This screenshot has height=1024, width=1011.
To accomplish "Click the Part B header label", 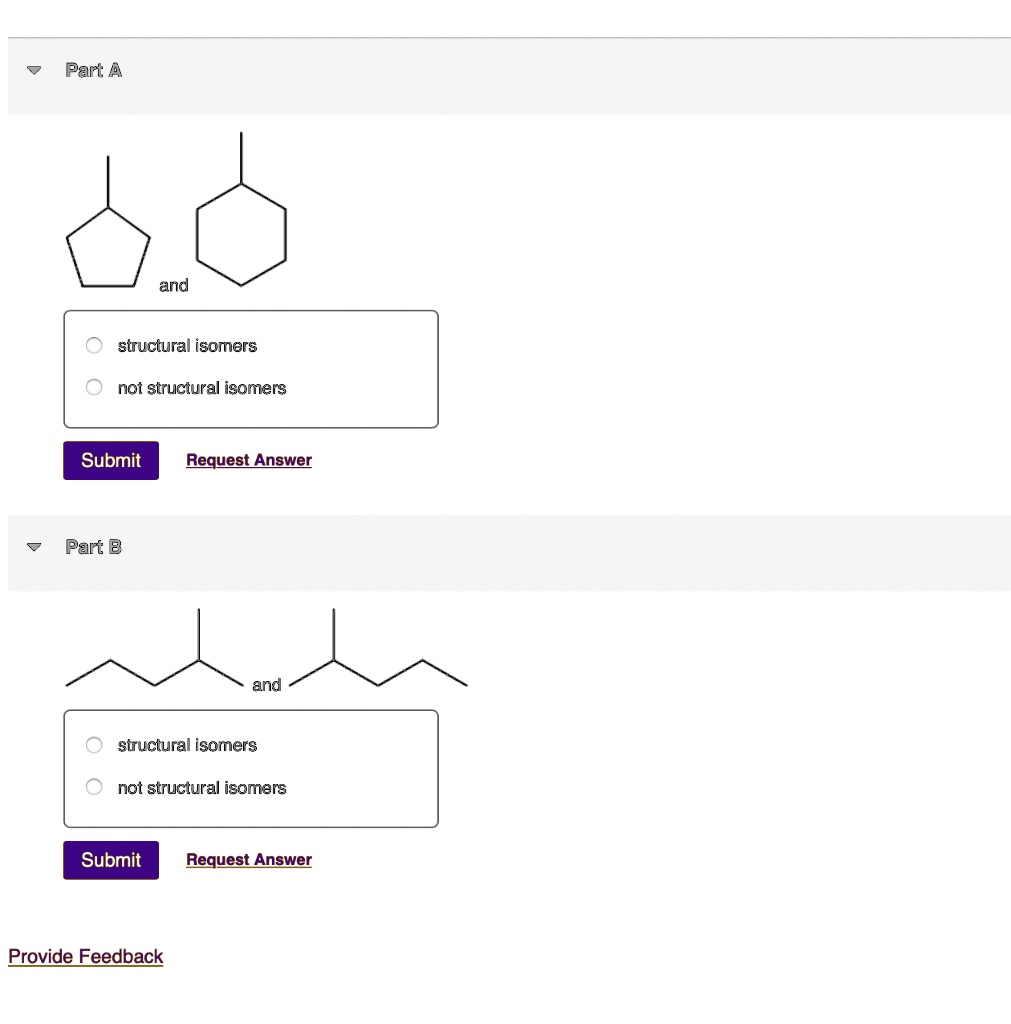I will 93,547.
